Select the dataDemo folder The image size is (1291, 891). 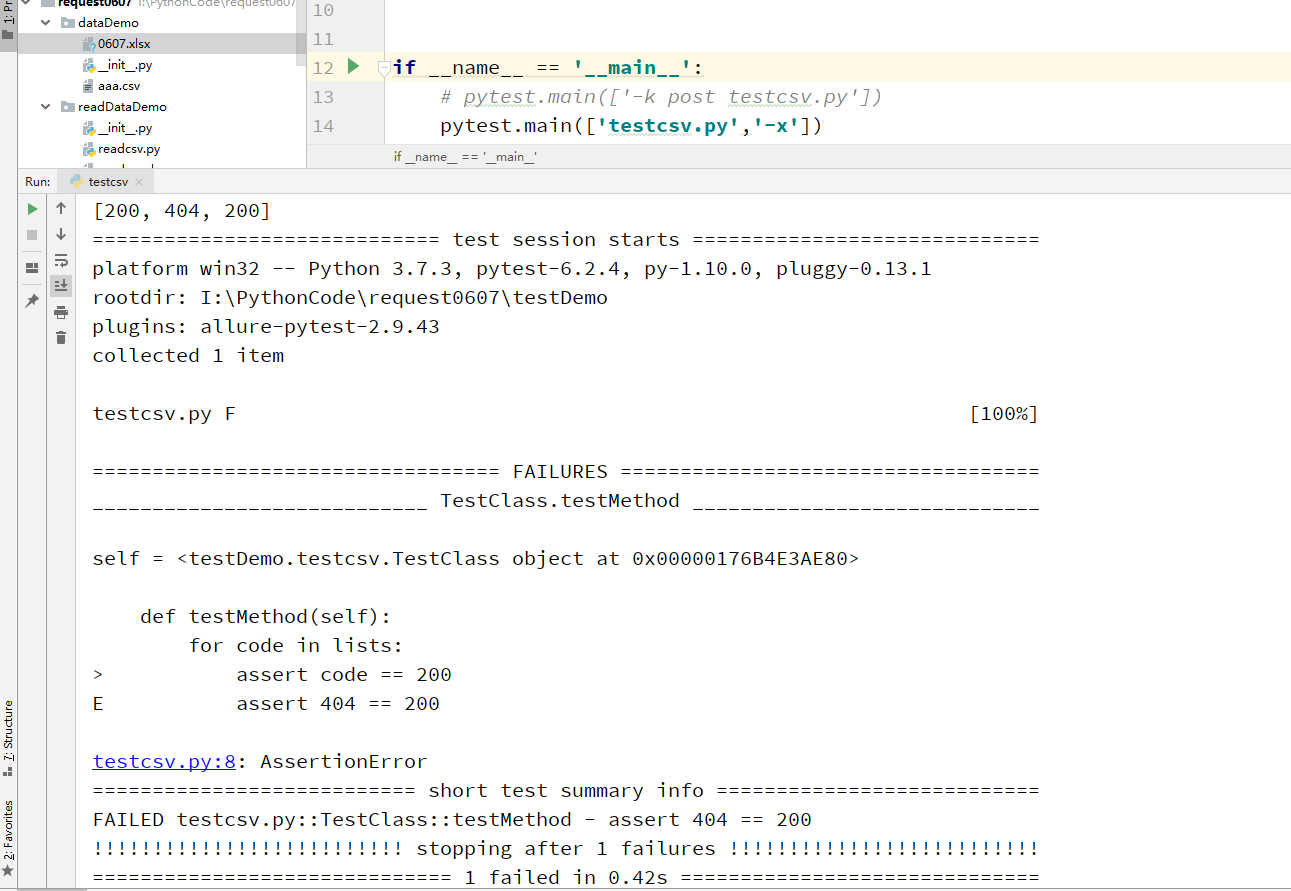point(108,22)
